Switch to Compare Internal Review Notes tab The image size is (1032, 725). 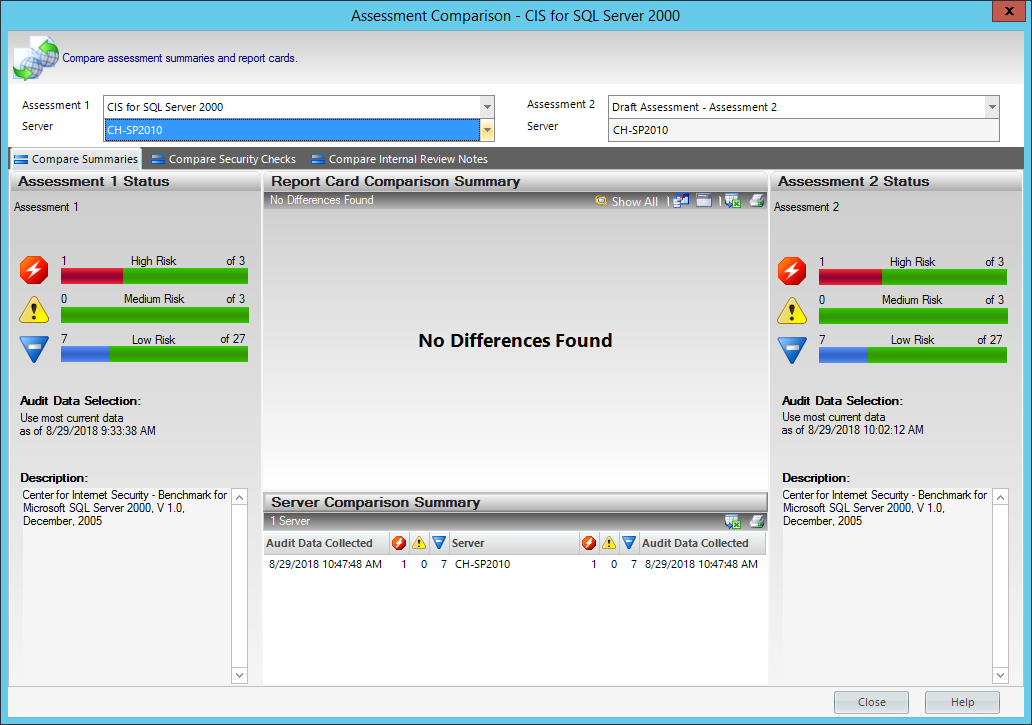click(400, 159)
